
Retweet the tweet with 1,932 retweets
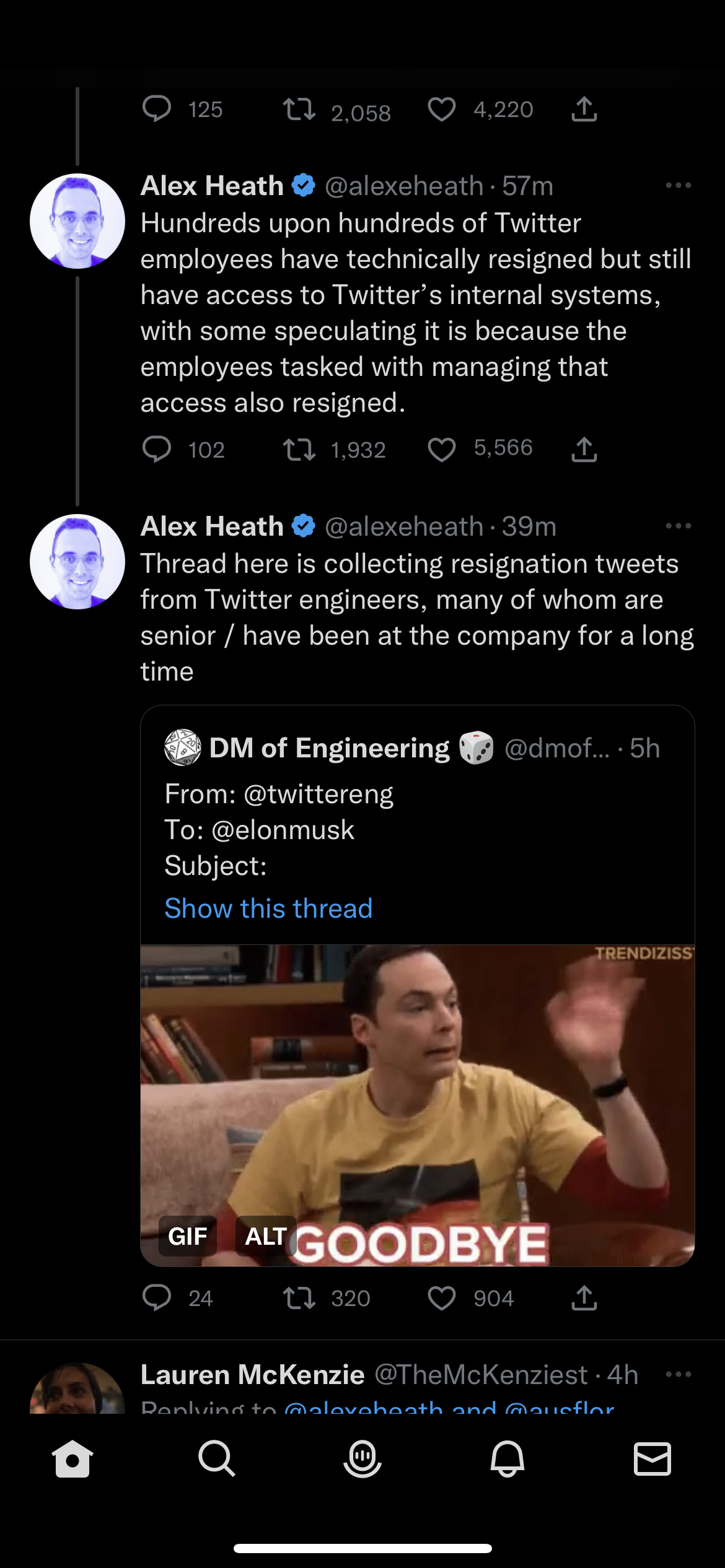pos(299,450)
